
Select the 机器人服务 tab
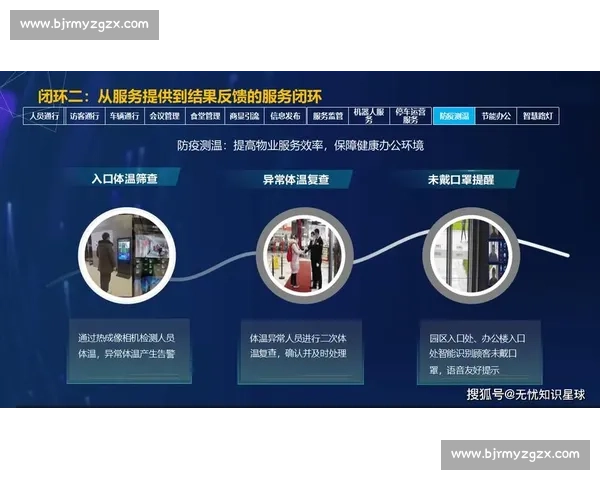(369, 116)
